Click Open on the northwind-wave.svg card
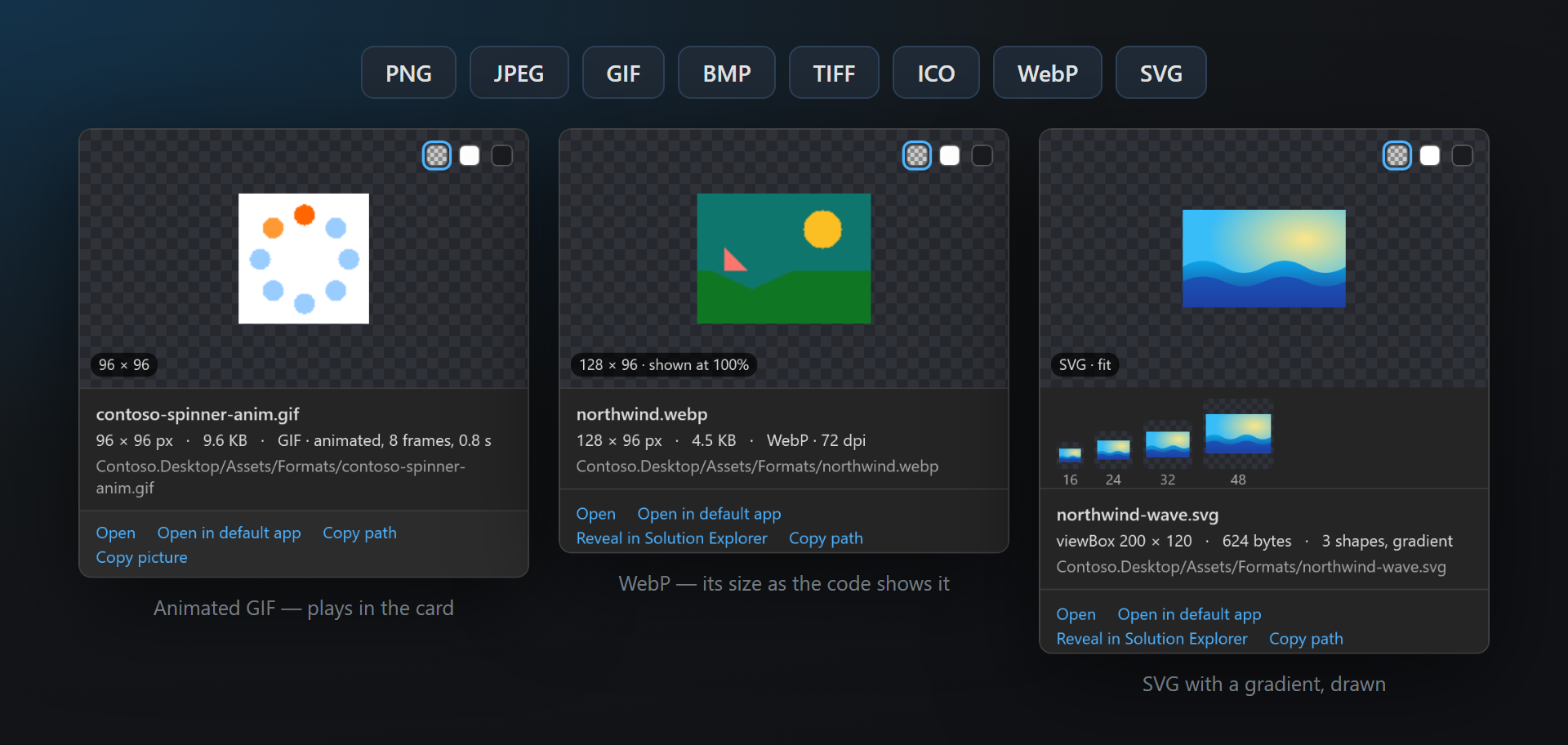This screenshot has width=1568, height=745. tap(1076, 614)
